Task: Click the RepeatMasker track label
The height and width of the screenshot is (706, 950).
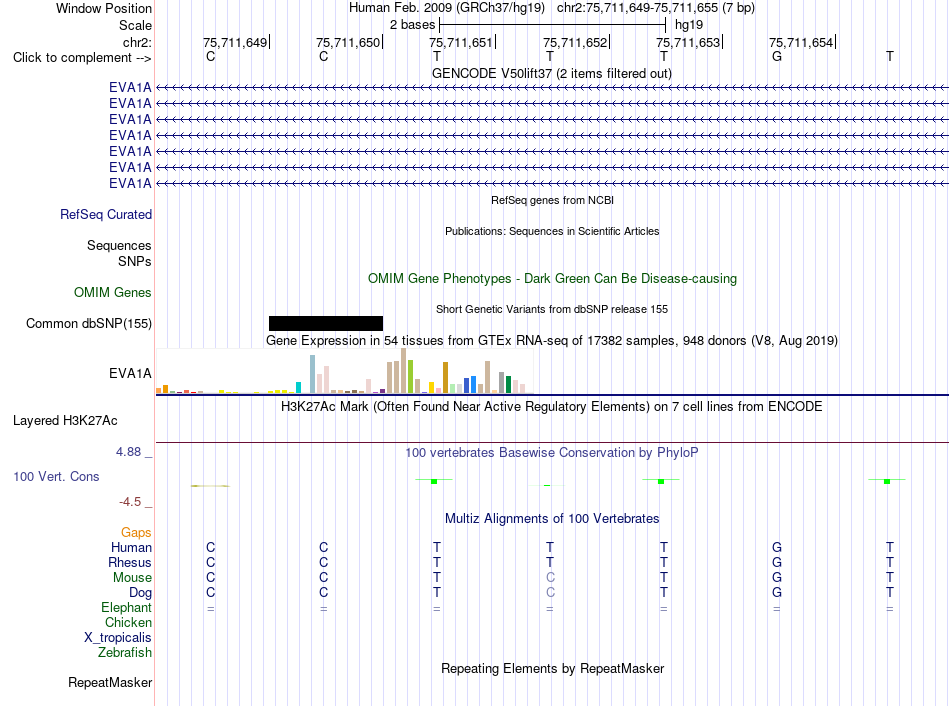Action: point(110,682)
